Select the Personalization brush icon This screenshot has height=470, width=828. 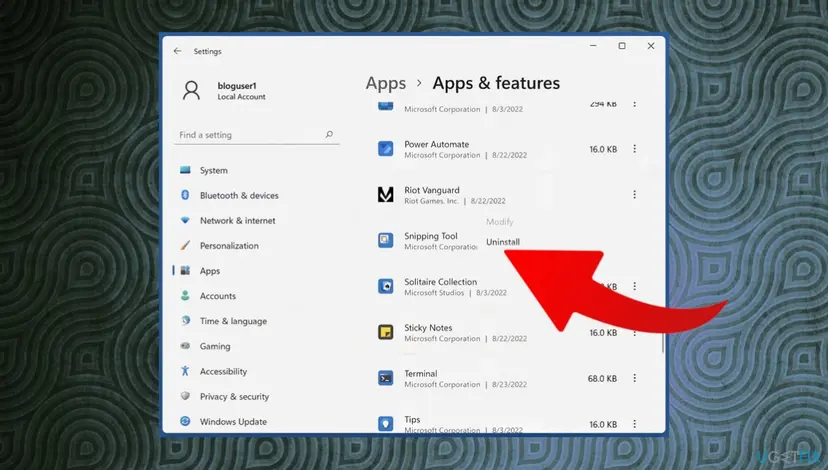(185, 245)
